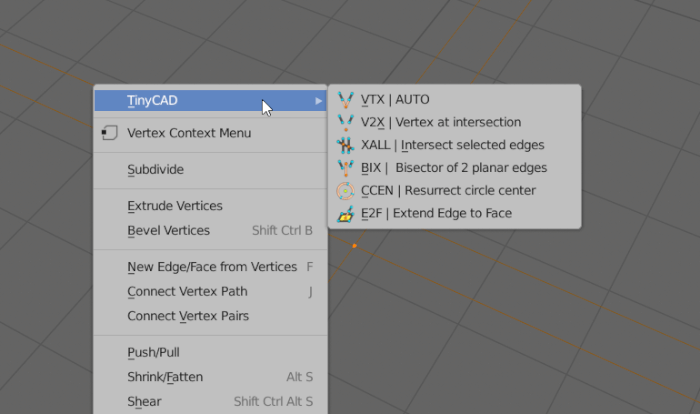The width and height of the screenshot is (700, 414).
Task: Click the E2F extend edge icon
Action: click(346, 213)
